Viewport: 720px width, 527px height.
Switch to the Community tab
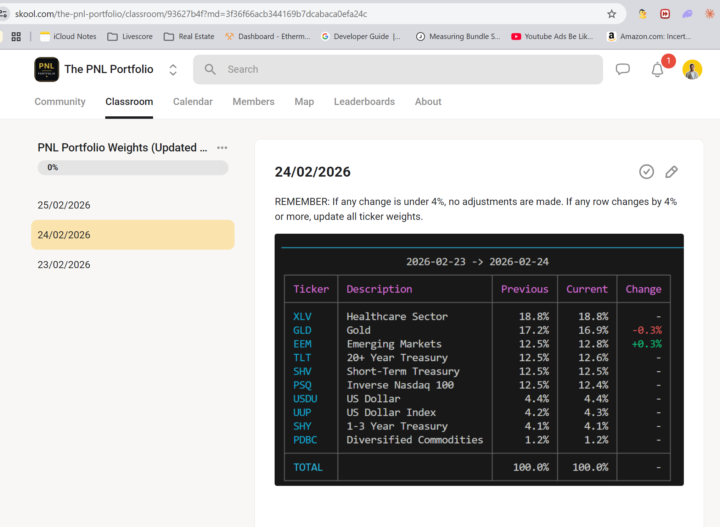point(60,102)
